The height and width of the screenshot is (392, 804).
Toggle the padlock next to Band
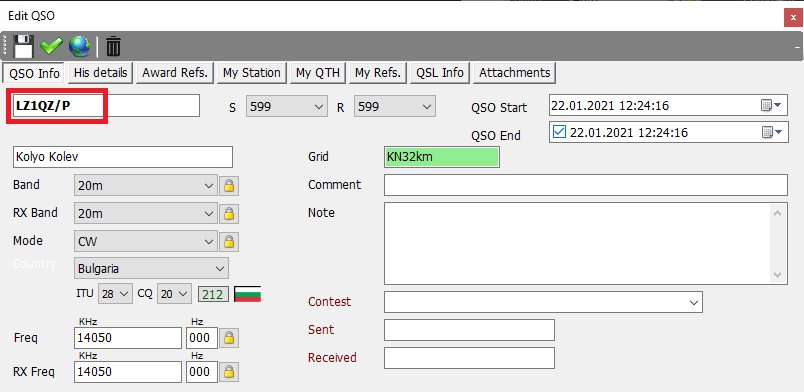coord(229,185)
